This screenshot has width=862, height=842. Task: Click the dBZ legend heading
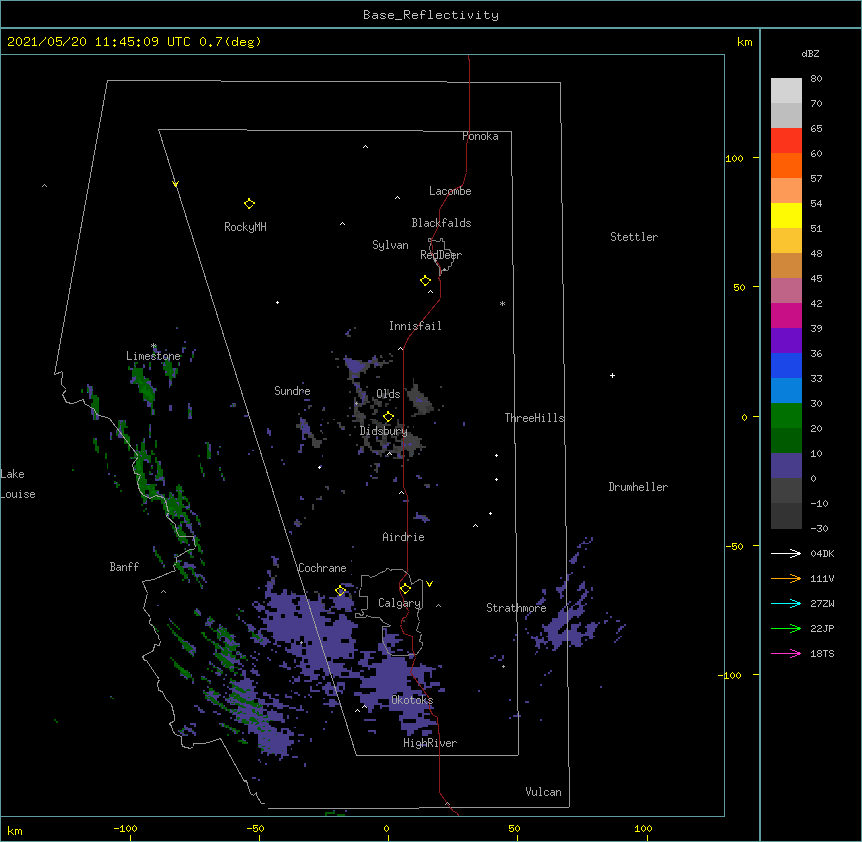pyautogui.click(x=810, y=54)
